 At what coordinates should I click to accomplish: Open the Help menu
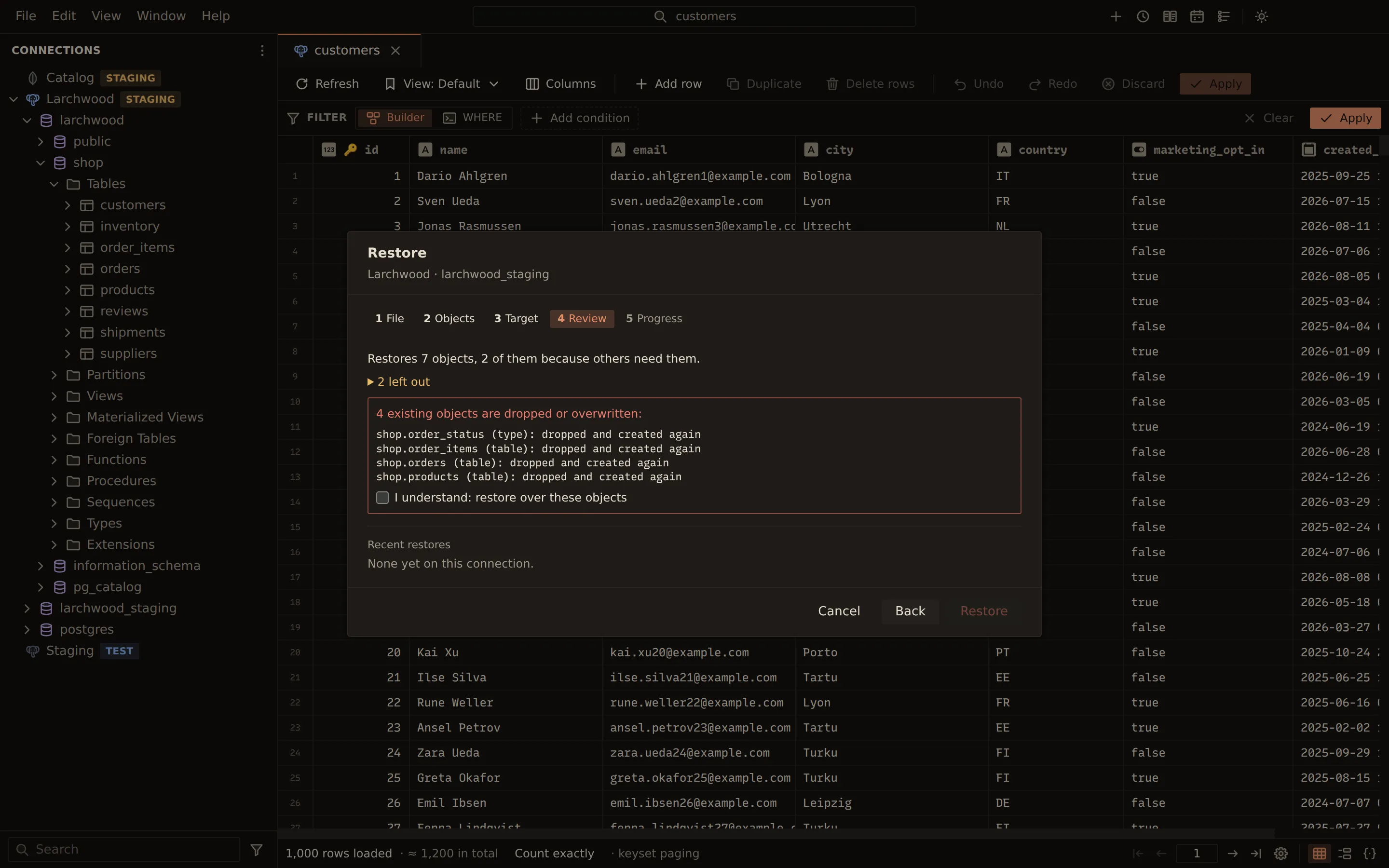click(x=216, y=16)
